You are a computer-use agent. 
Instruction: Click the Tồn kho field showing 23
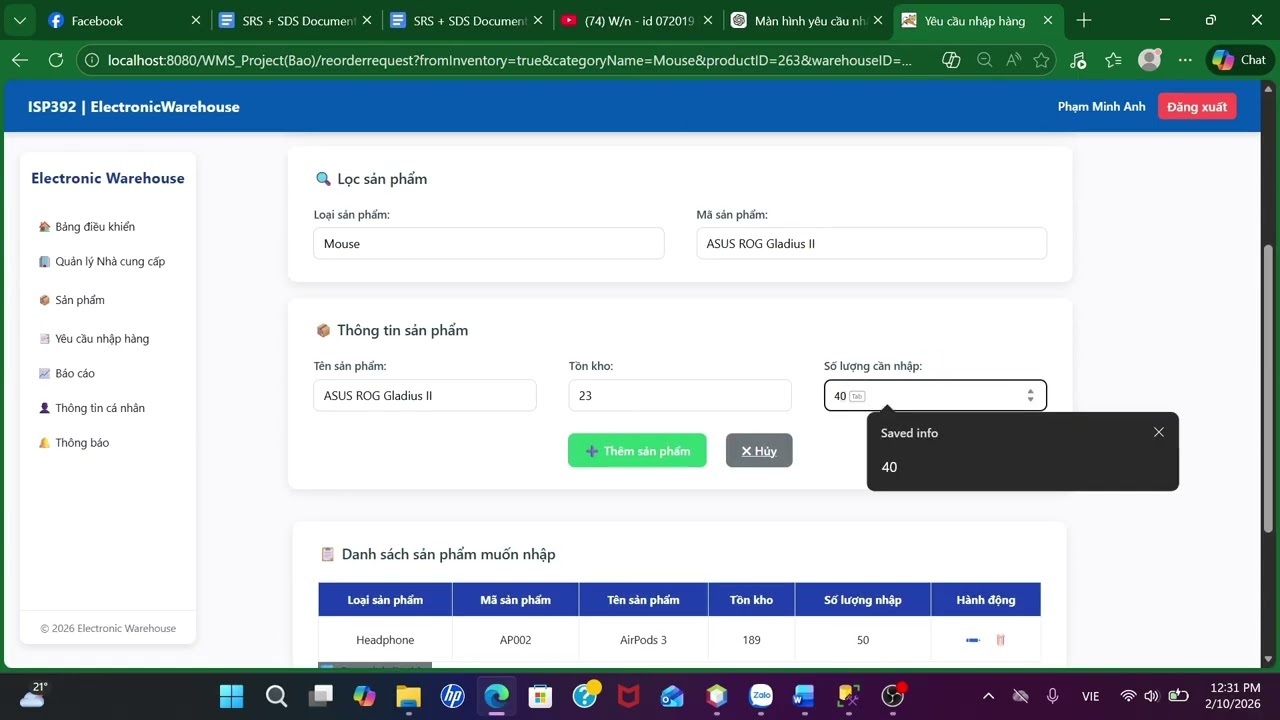click(x=680, y=395)
